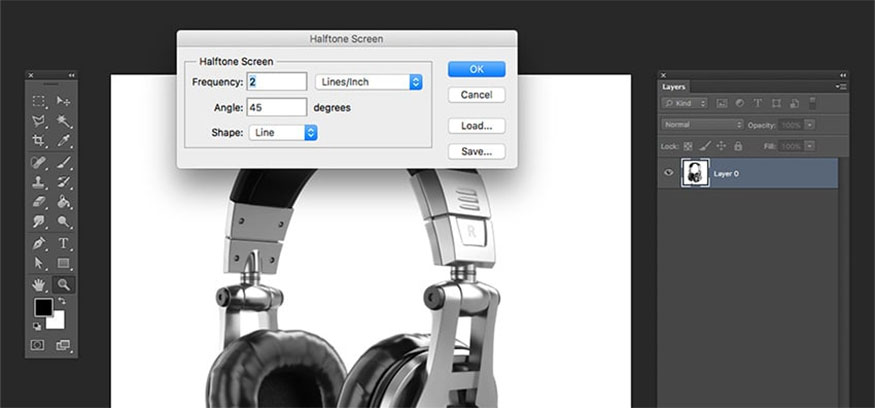Select the Smudge tool

[x=39, y=222]
